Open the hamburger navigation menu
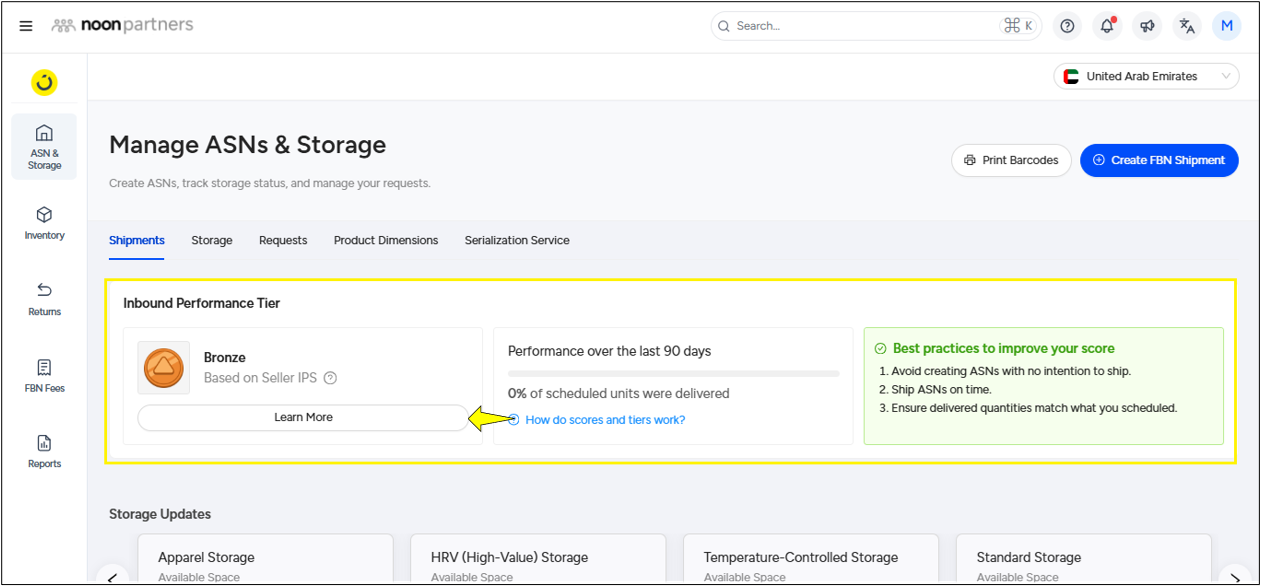Viewport: 1261px width, 587px height. click(26, 26)
